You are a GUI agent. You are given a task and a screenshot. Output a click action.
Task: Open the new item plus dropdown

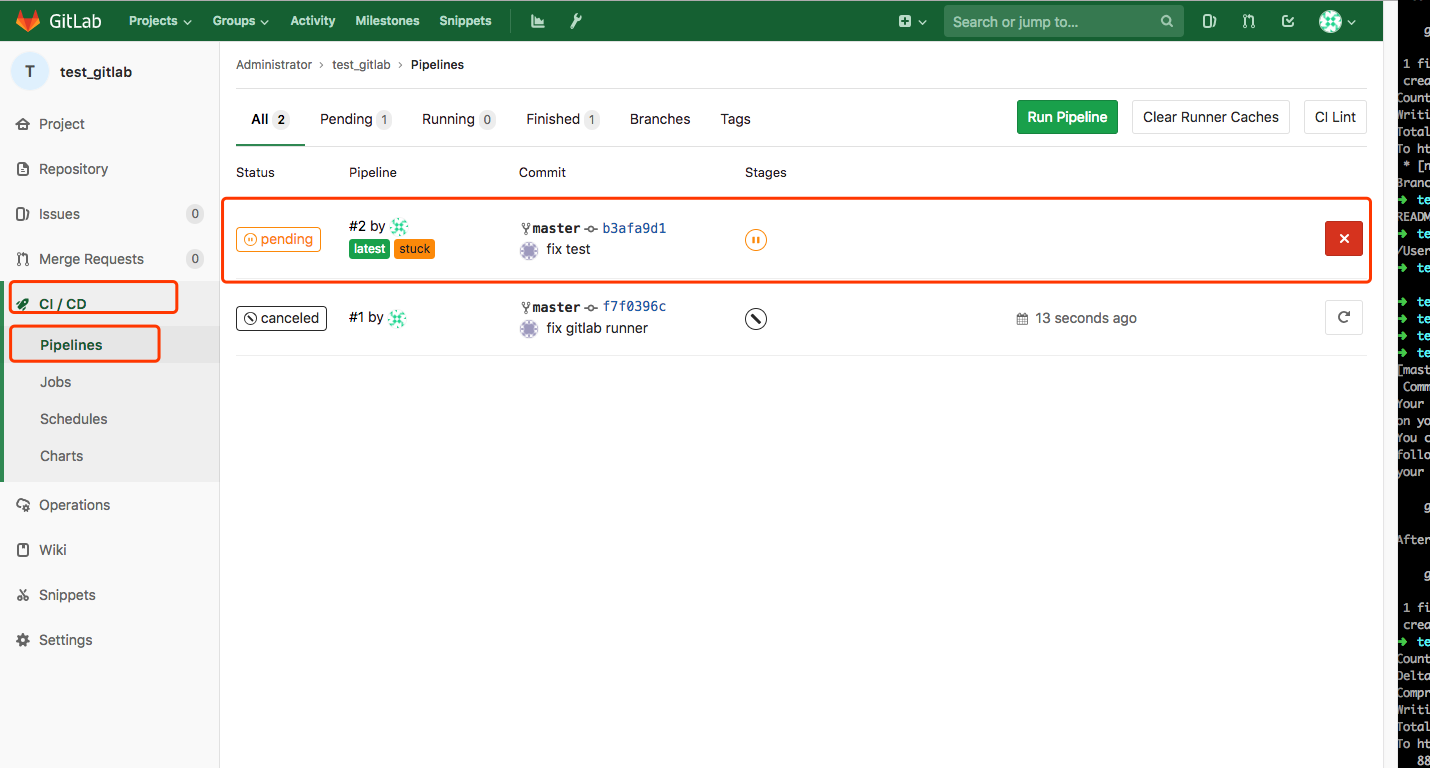(912, 21)
